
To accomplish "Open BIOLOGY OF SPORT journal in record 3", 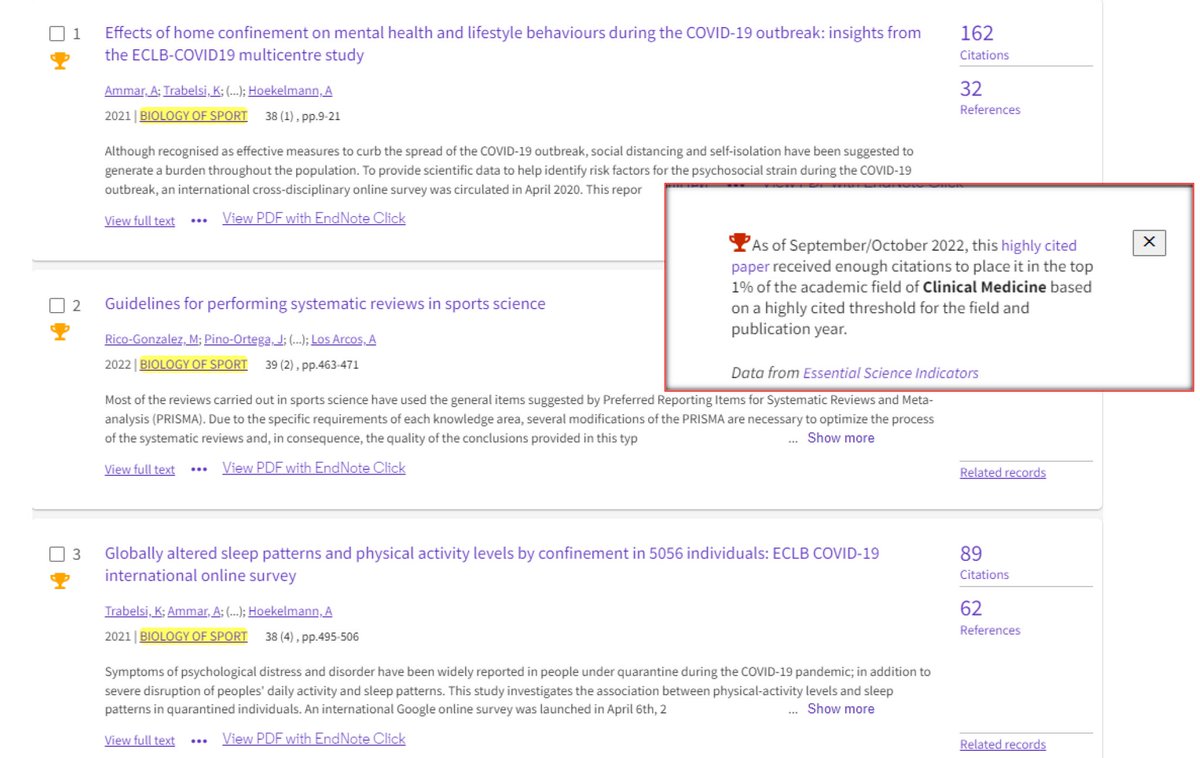I will tap(194, 636).
